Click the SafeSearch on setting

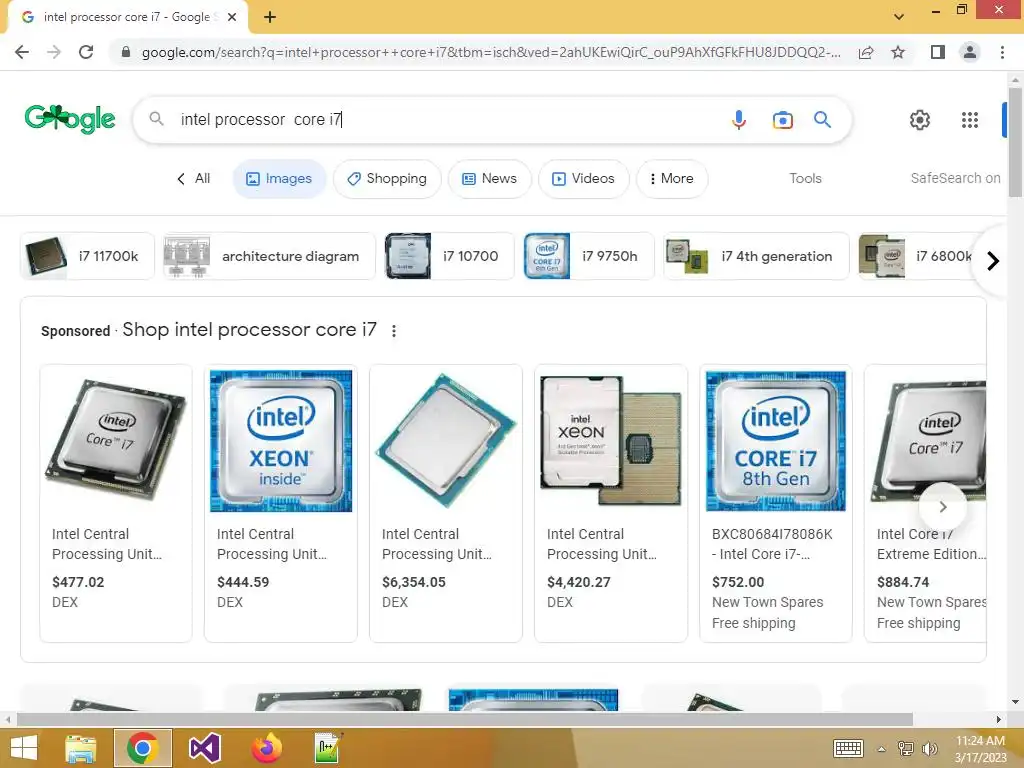955,178
